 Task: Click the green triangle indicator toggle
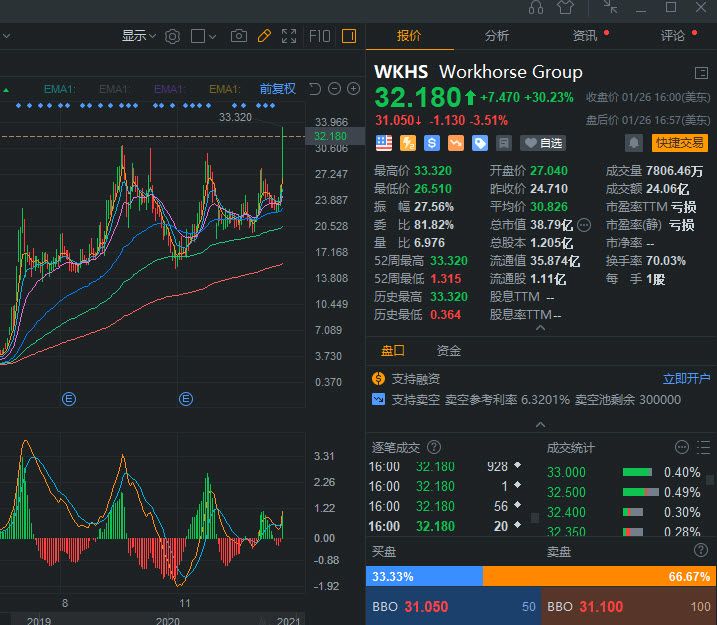click(x=6, y=90)
